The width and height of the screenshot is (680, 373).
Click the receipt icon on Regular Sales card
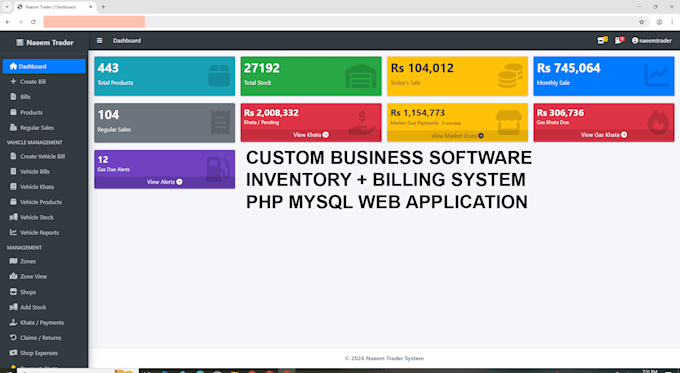[220, 123]
